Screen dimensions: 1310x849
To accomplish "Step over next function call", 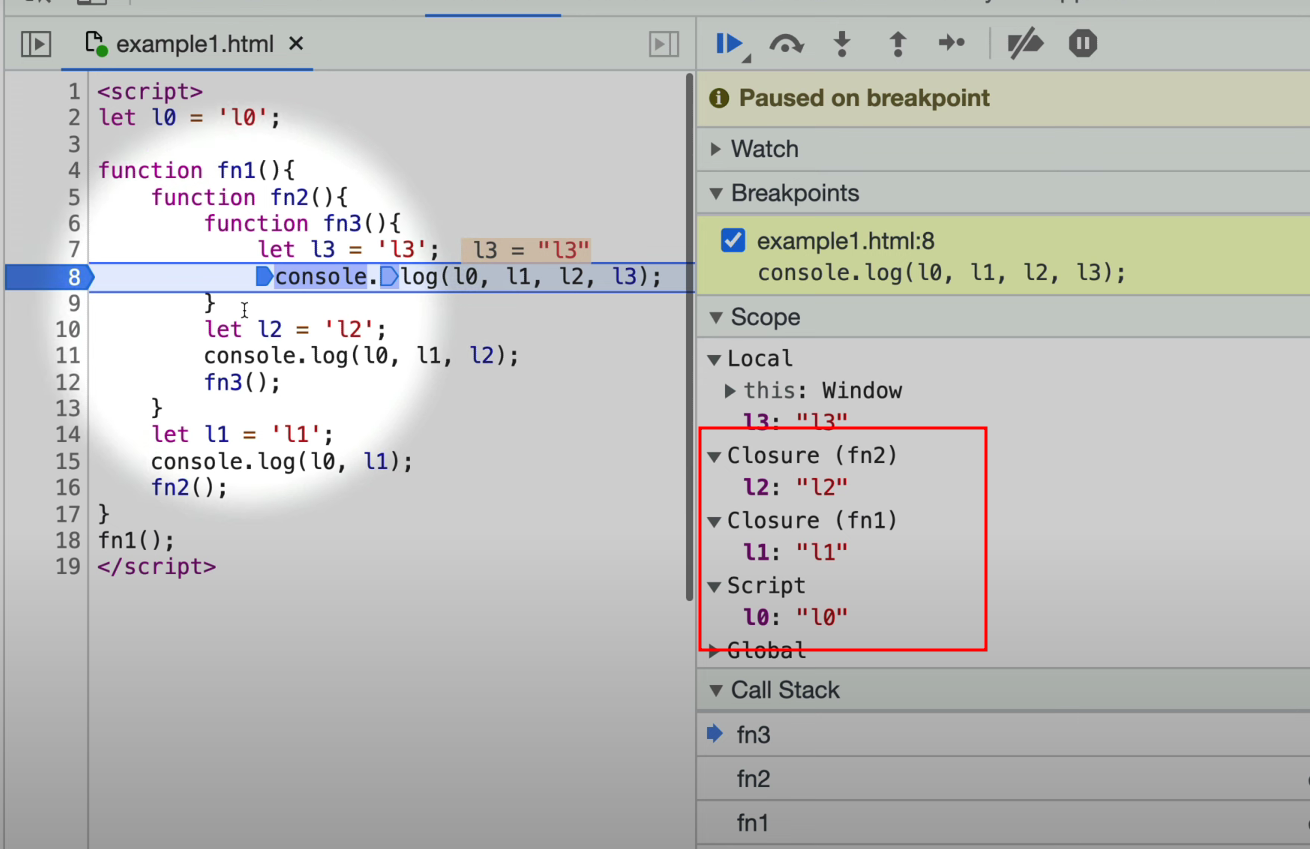I will [786, 44].
